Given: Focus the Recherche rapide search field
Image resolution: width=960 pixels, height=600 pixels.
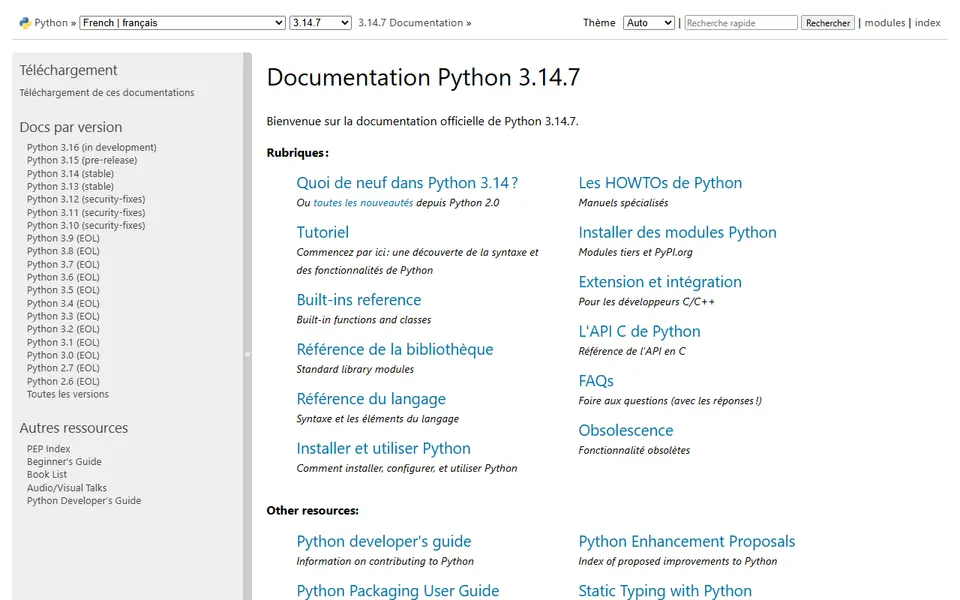Looking at the screenshot, I should pos(741,23).
